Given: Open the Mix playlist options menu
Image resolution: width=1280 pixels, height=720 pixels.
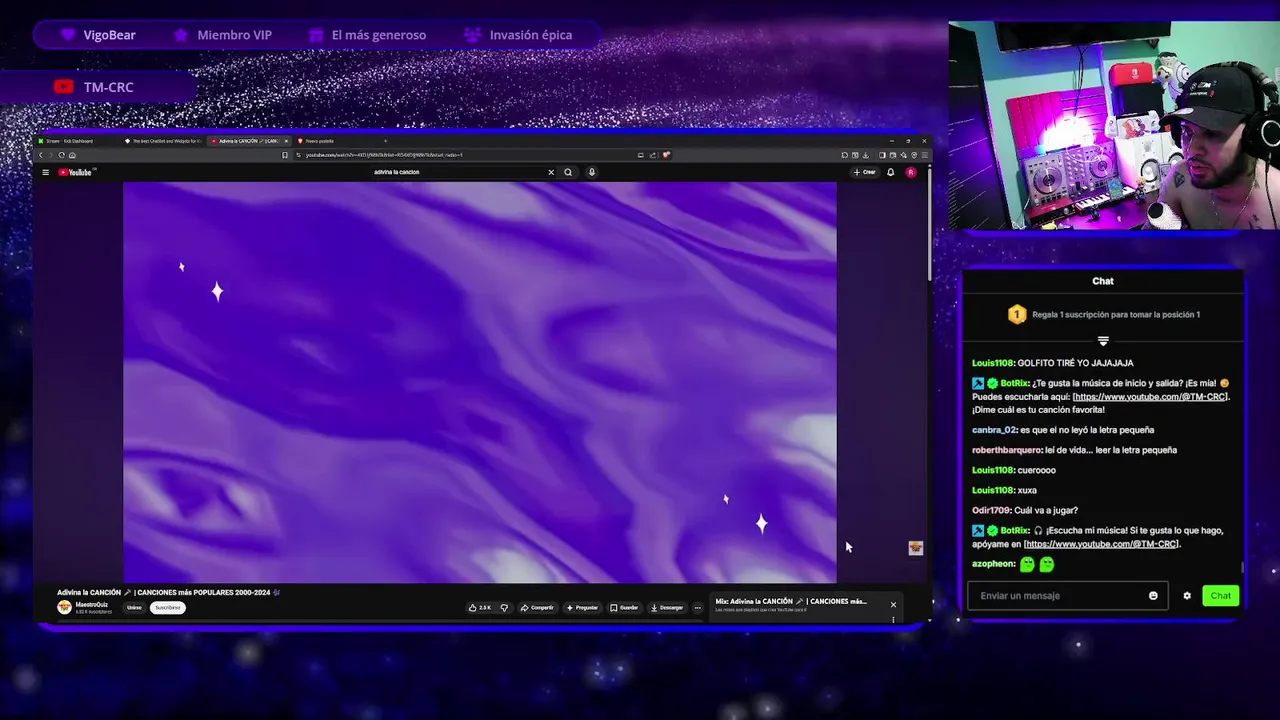Looking at the screenshot, I should coord(893,619).
